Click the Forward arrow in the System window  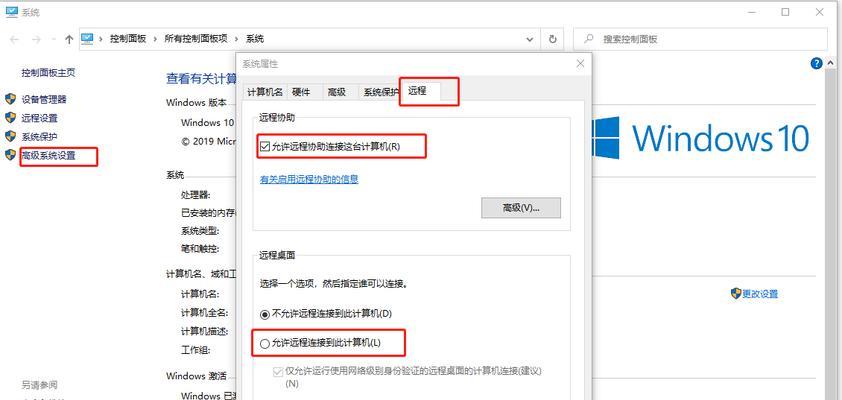[36, 39]
